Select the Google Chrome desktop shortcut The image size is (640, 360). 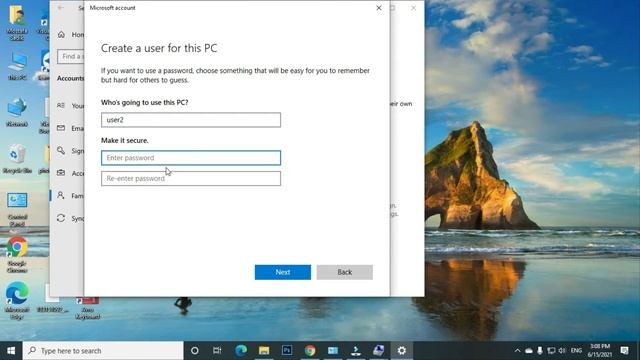(x=17, y=255)
